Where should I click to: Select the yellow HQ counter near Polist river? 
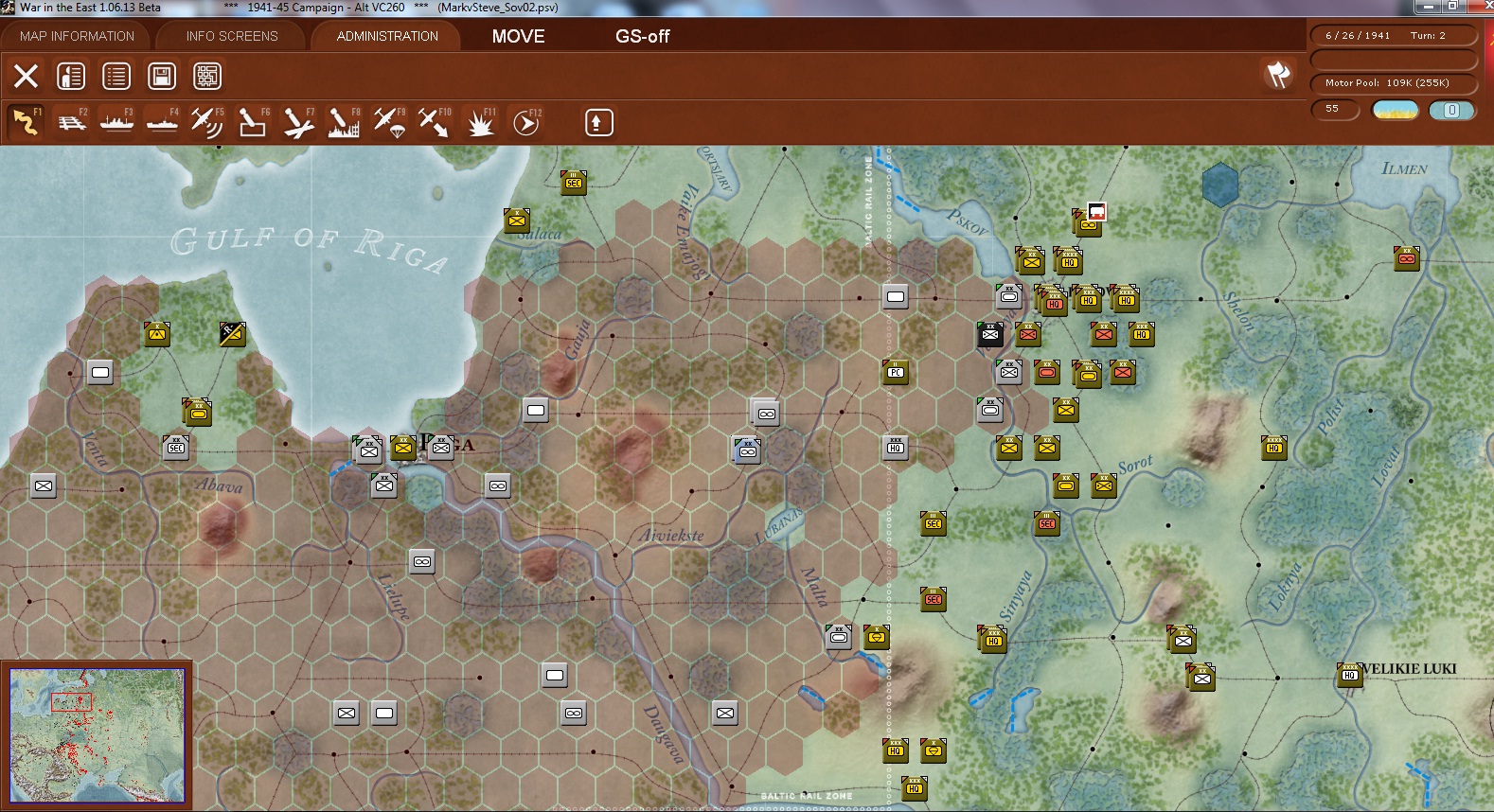click(x=1274, y=448)
